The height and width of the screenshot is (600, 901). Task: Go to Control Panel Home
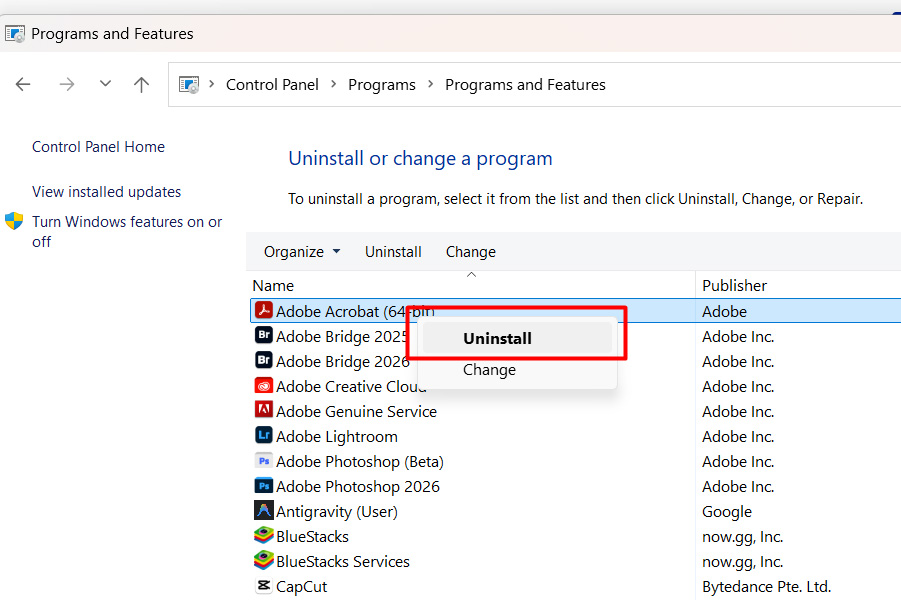pos(98,147)
